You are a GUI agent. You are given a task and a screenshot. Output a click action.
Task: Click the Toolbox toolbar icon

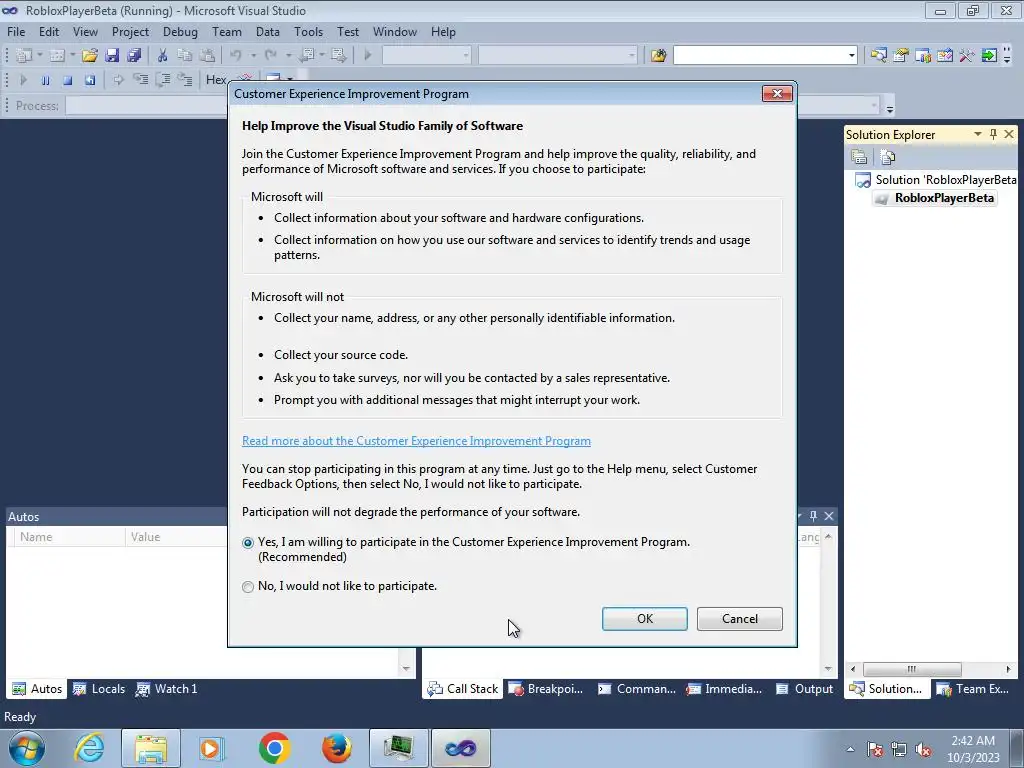coord(944,56)
